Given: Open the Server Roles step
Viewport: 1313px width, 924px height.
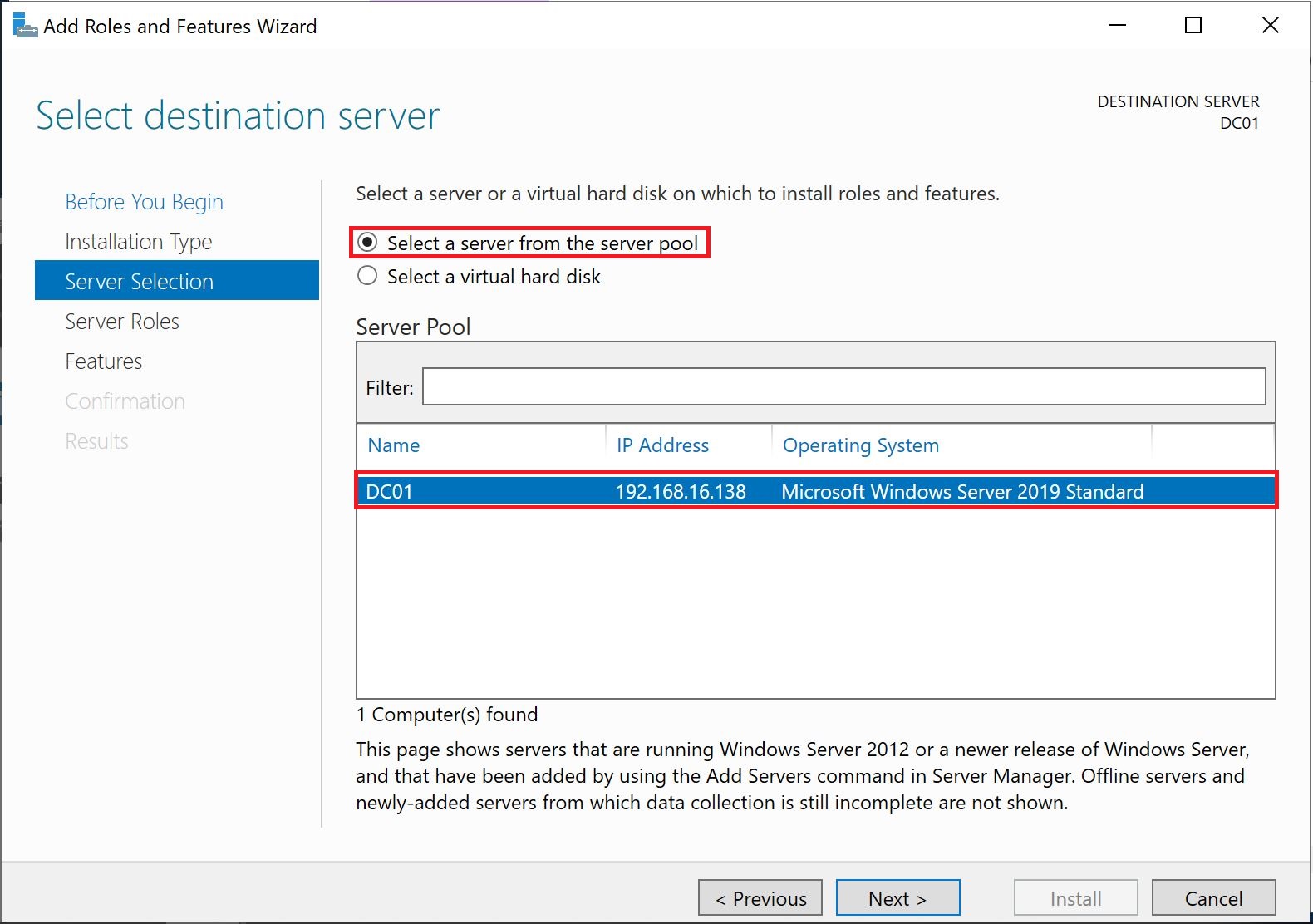Looking at the screenshot, I should (x=122, y=322).
